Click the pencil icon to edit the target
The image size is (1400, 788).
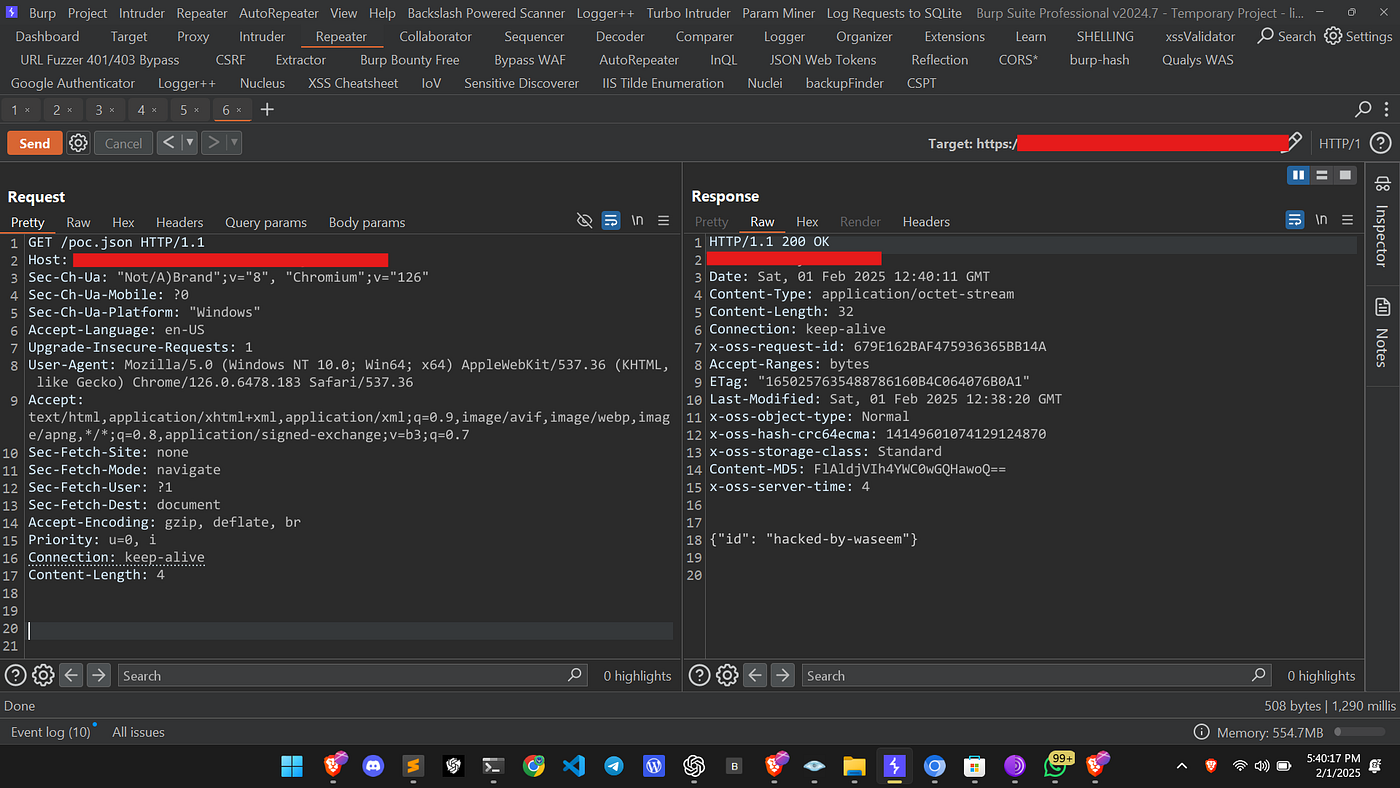[1294, 141]
